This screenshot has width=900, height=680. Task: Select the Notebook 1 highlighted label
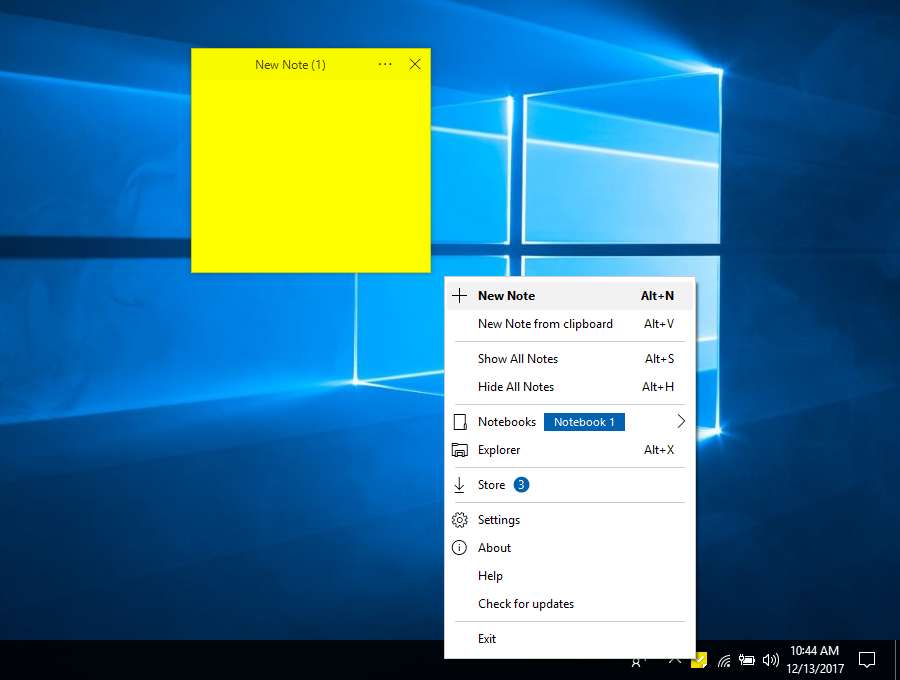[x=584, y=421]
